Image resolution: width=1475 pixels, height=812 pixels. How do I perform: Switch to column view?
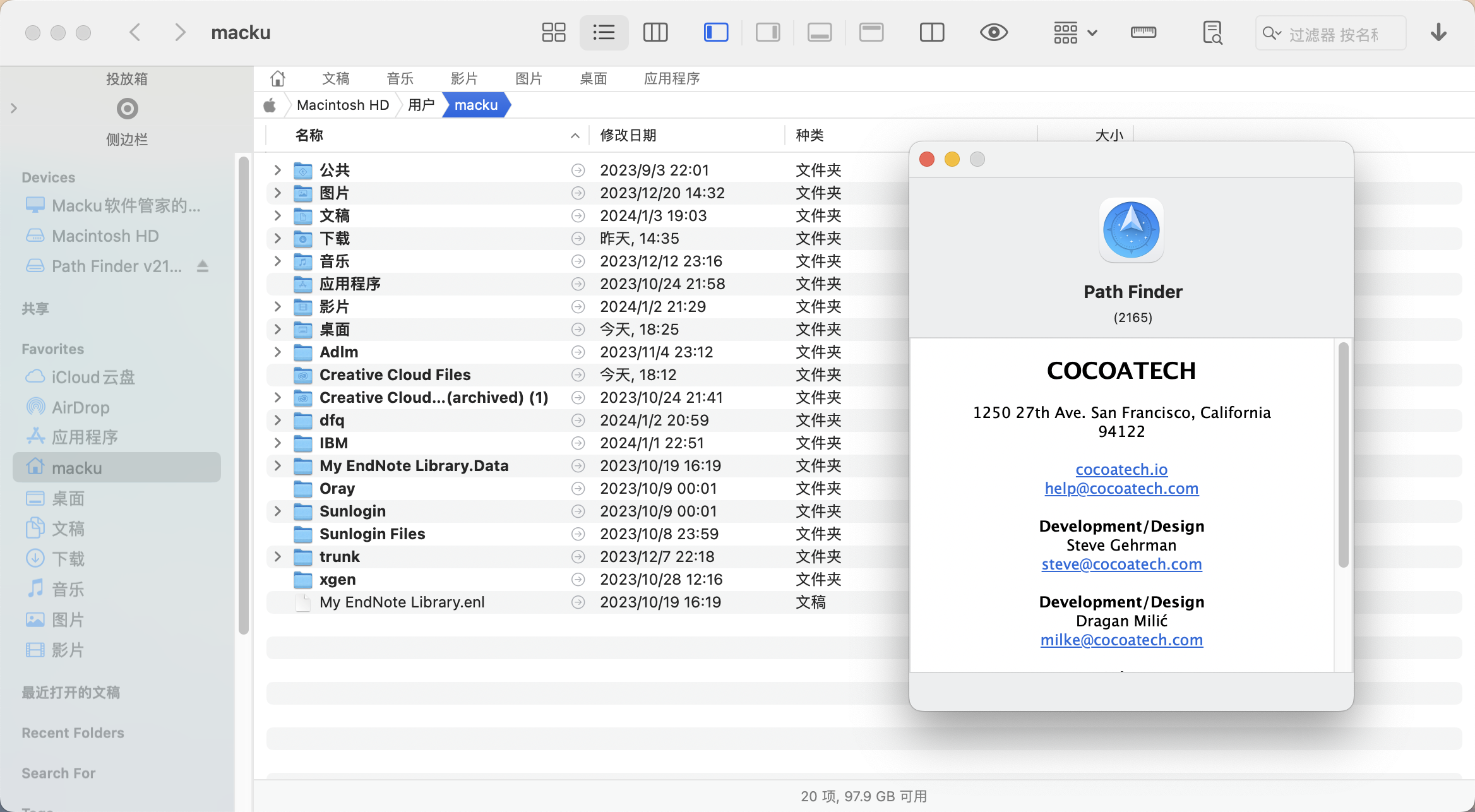pos(655,32)
